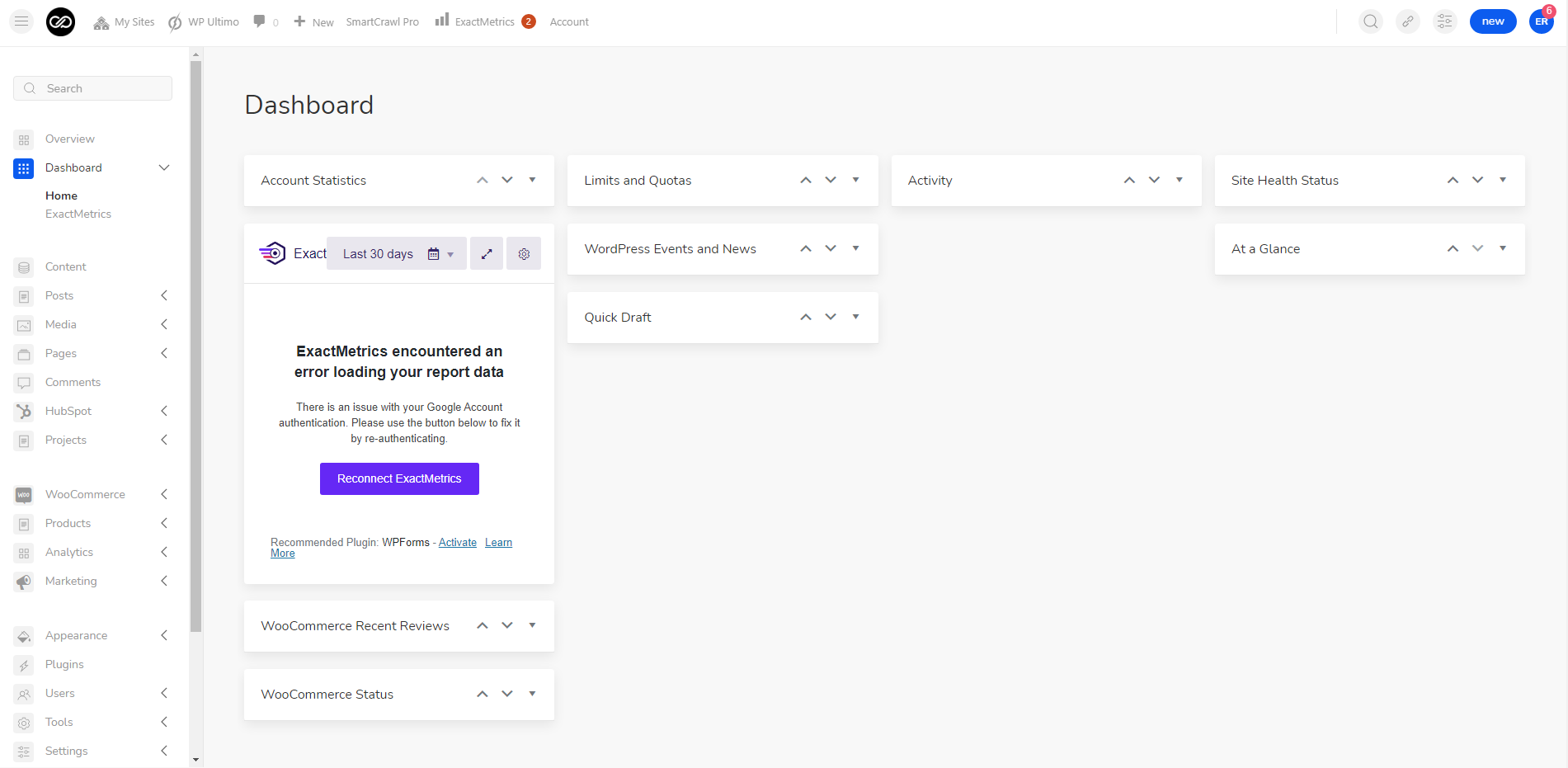Open the search icon in top bar
Screen dimensions: 1568x768
[x=1370, y=21]
